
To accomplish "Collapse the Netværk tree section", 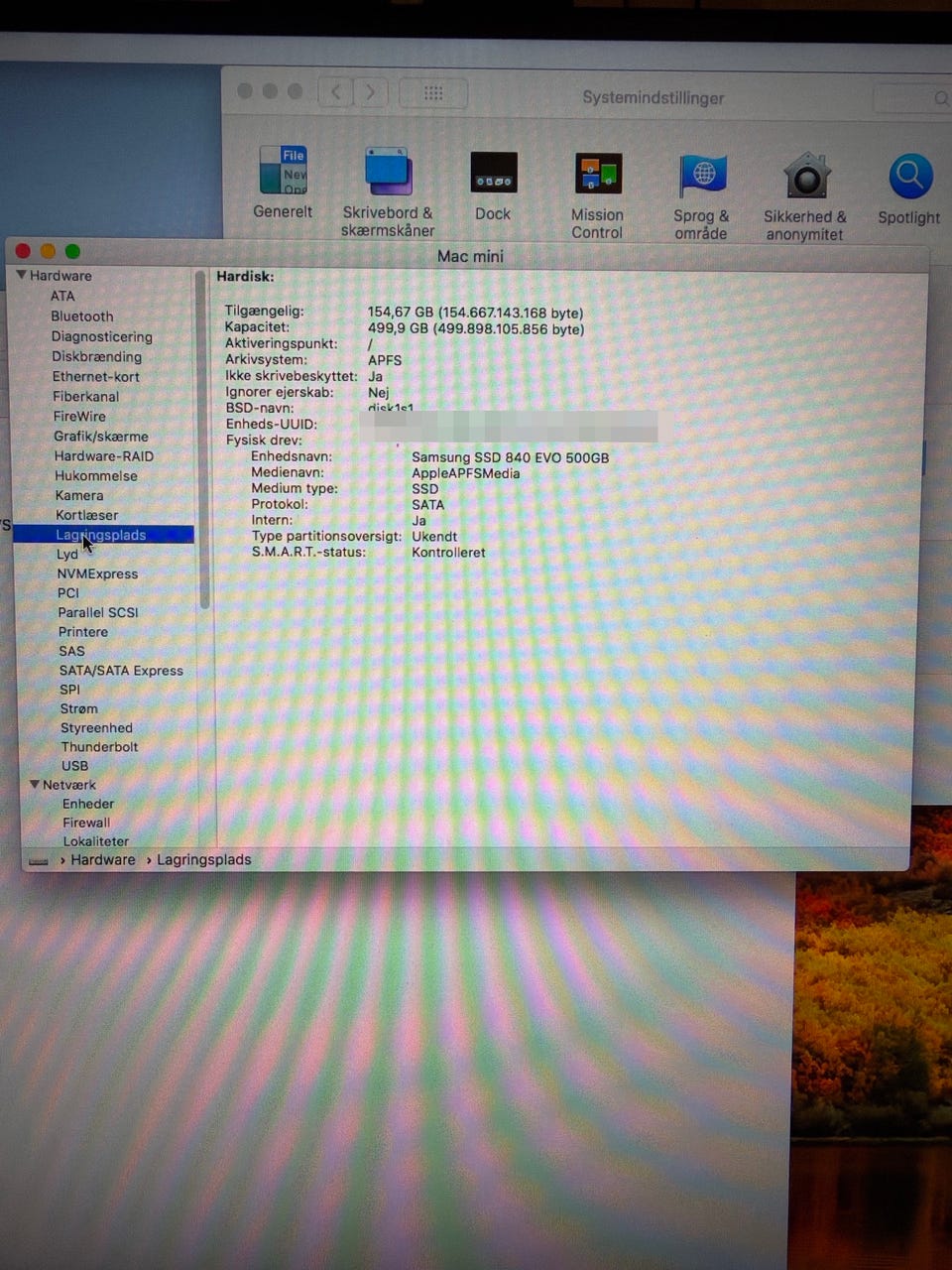I will point(35,785).
